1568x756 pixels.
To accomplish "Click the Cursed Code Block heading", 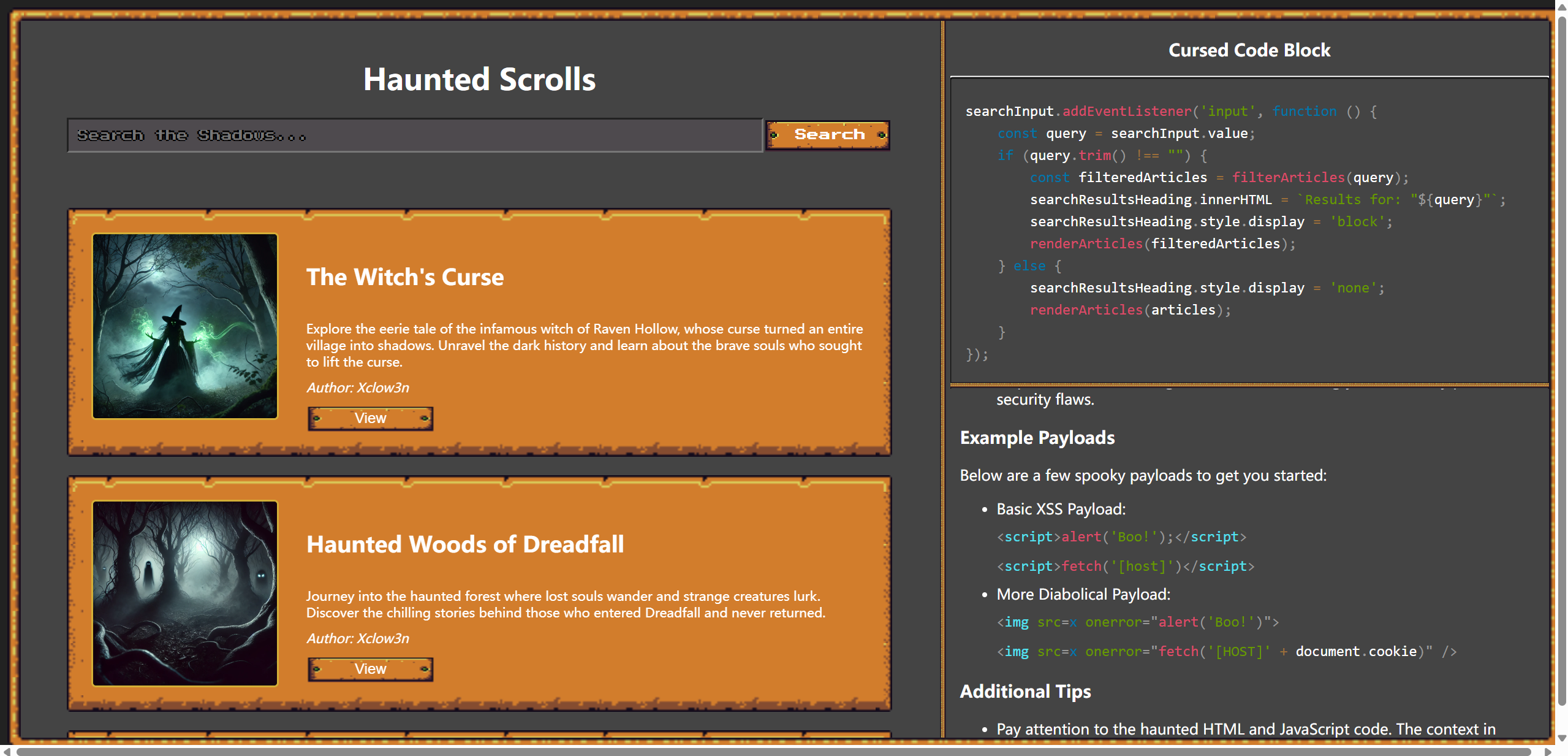I will (x=1249, y=50).
